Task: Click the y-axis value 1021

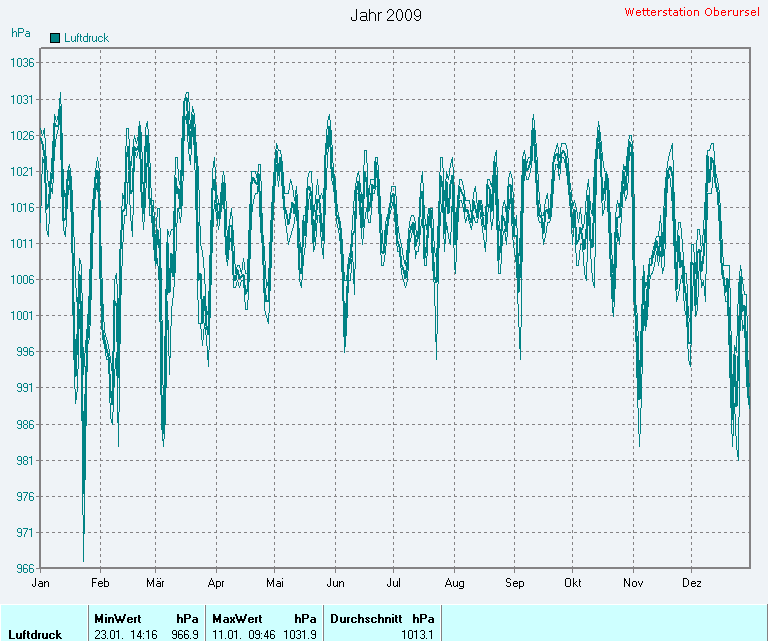Action: [x=23, y=172]
